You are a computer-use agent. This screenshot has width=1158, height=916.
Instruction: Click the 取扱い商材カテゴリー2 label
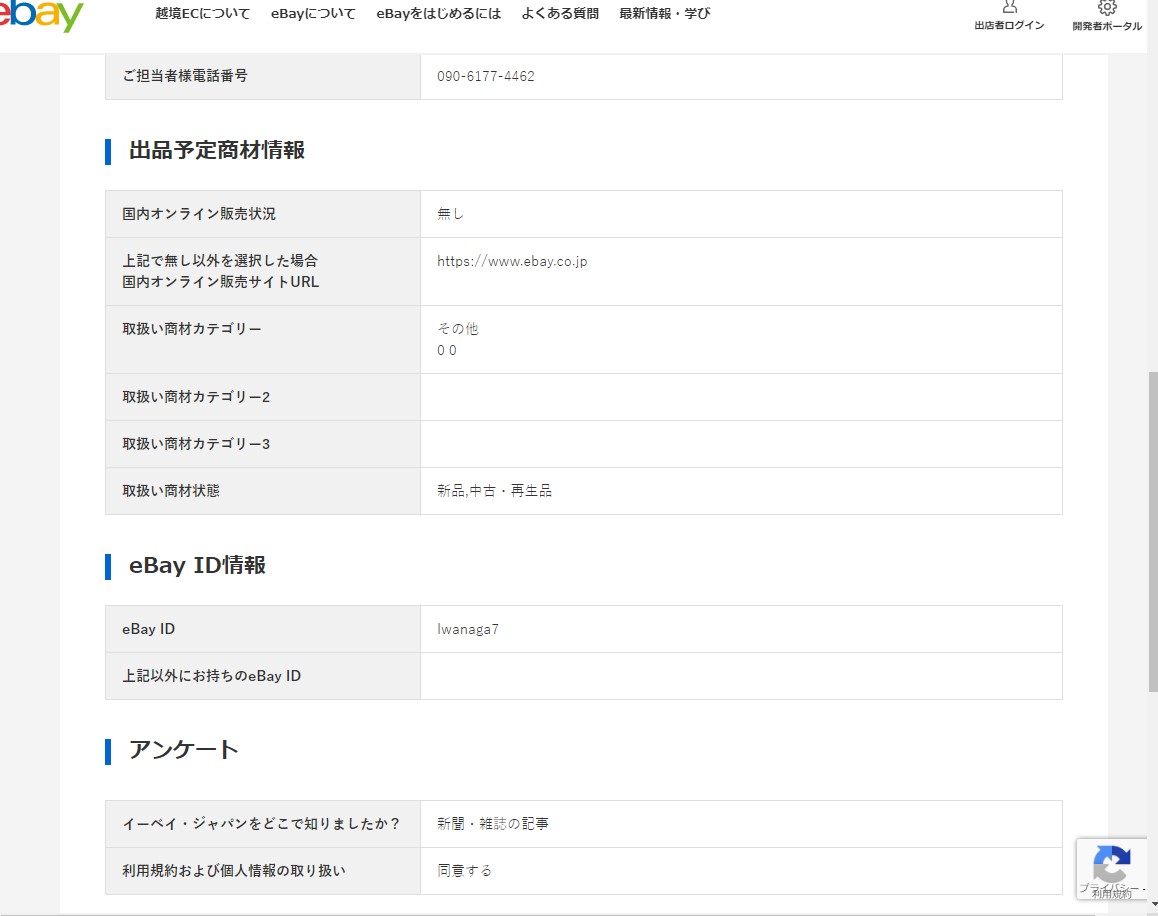(196, 397)
